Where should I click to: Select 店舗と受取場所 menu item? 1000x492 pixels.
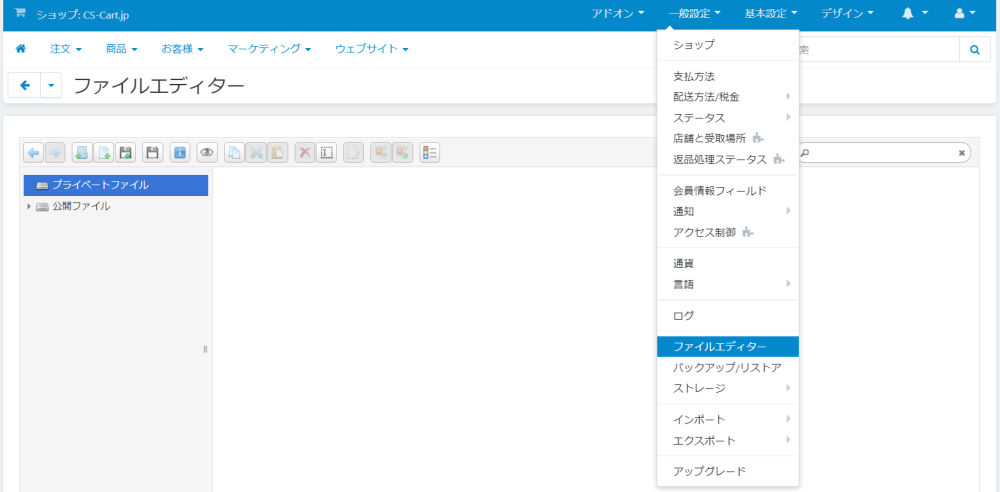728,138
